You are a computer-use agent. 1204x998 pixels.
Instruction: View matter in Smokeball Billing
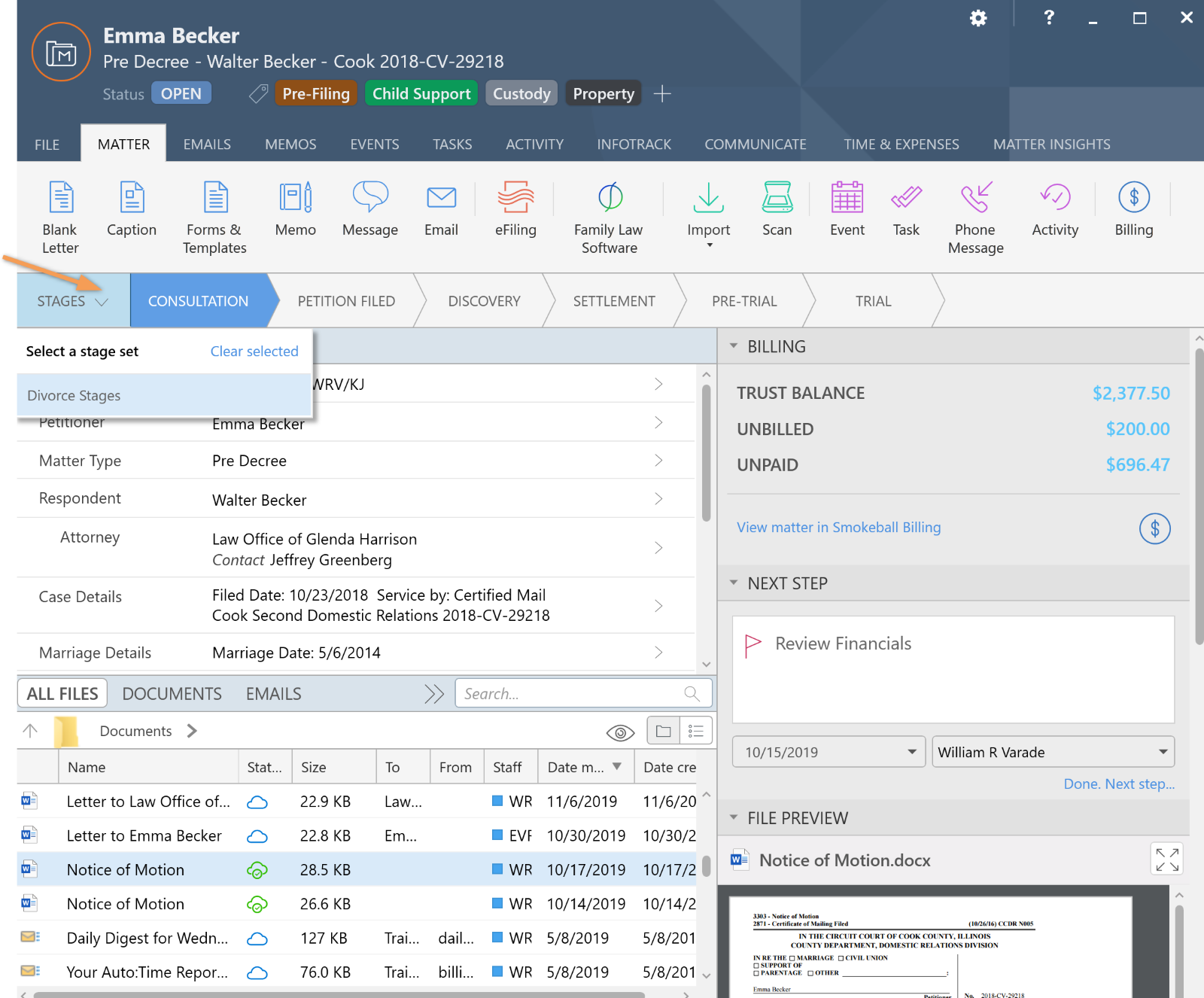pos(838,528)
